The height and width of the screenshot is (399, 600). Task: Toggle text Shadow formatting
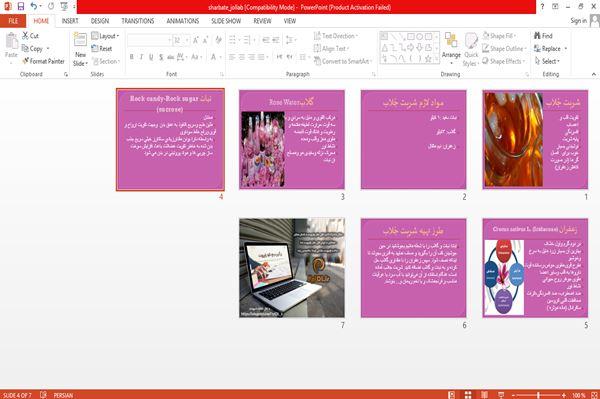coord(161,57)
